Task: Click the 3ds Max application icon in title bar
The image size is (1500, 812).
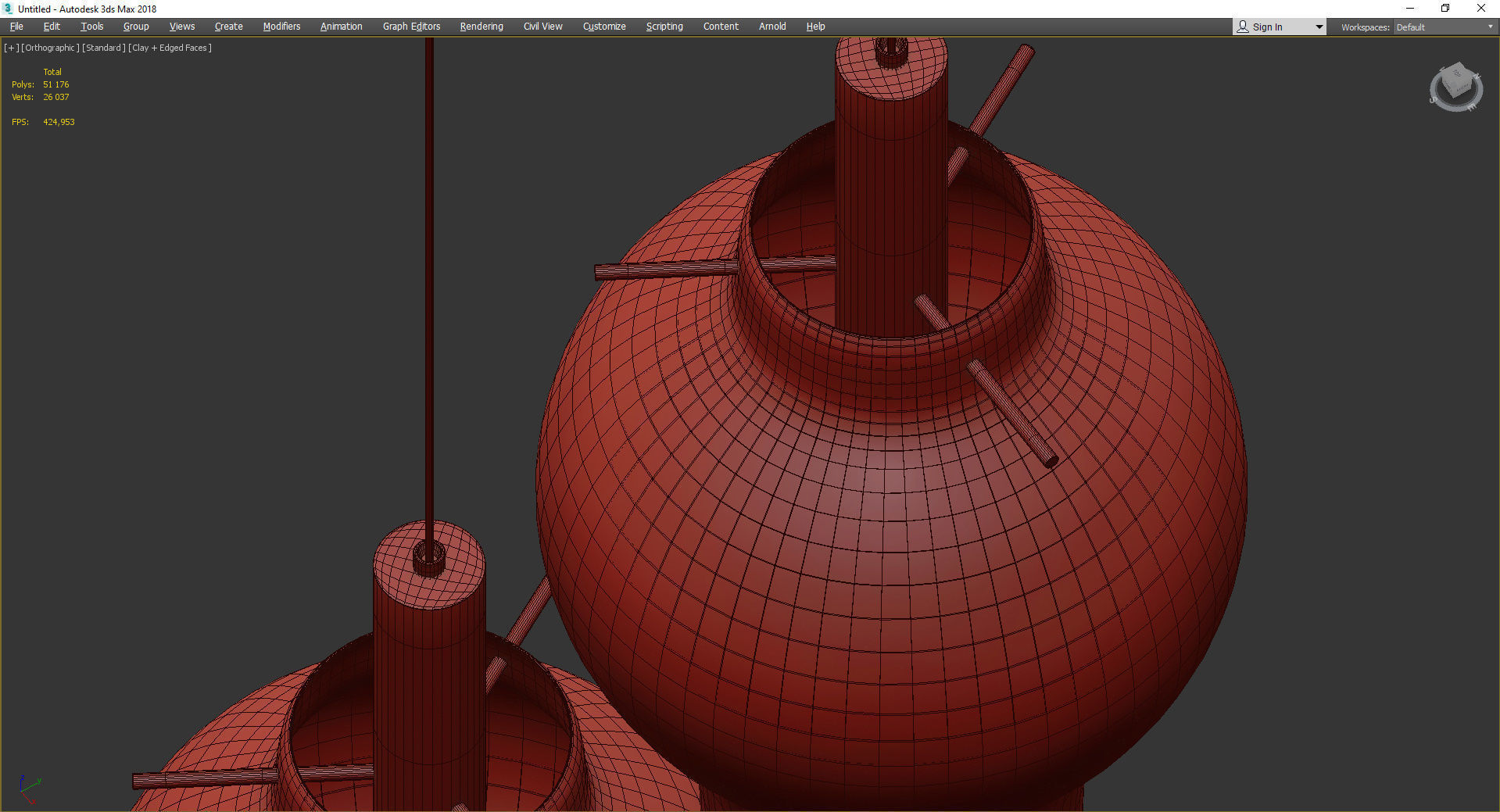Action: 9,9
